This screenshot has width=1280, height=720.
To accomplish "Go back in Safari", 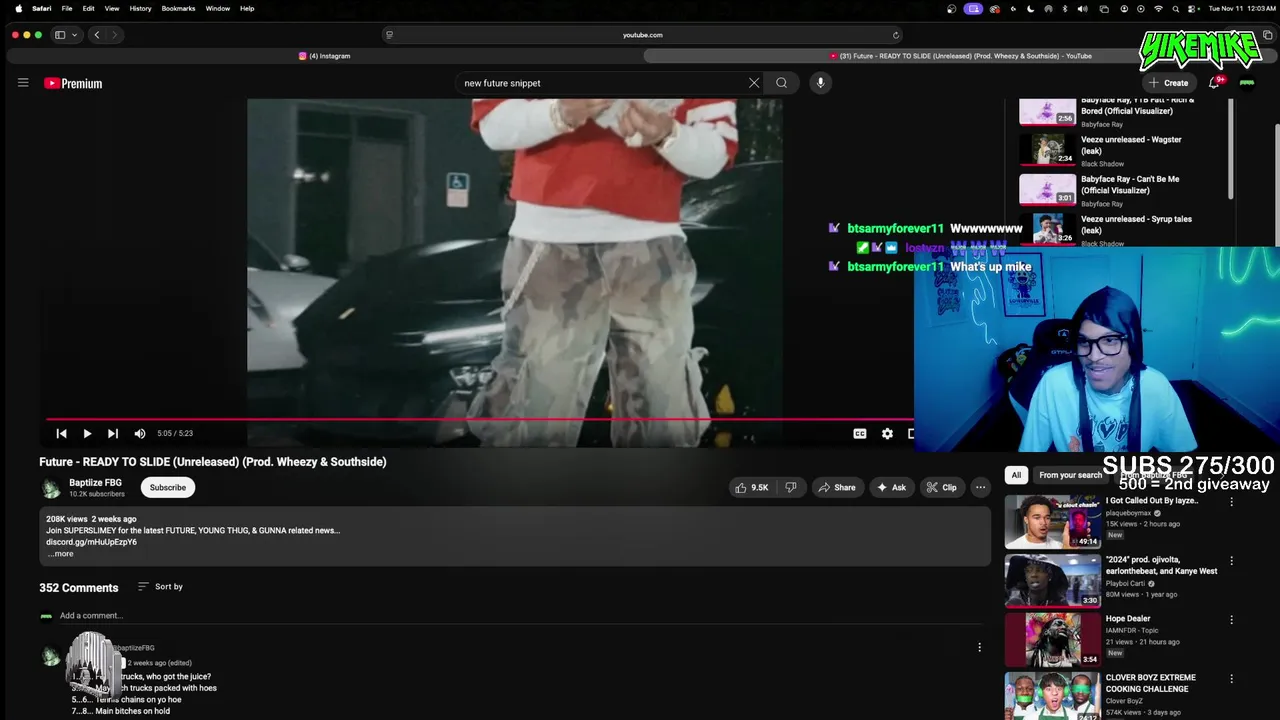I will click(96, 35).
